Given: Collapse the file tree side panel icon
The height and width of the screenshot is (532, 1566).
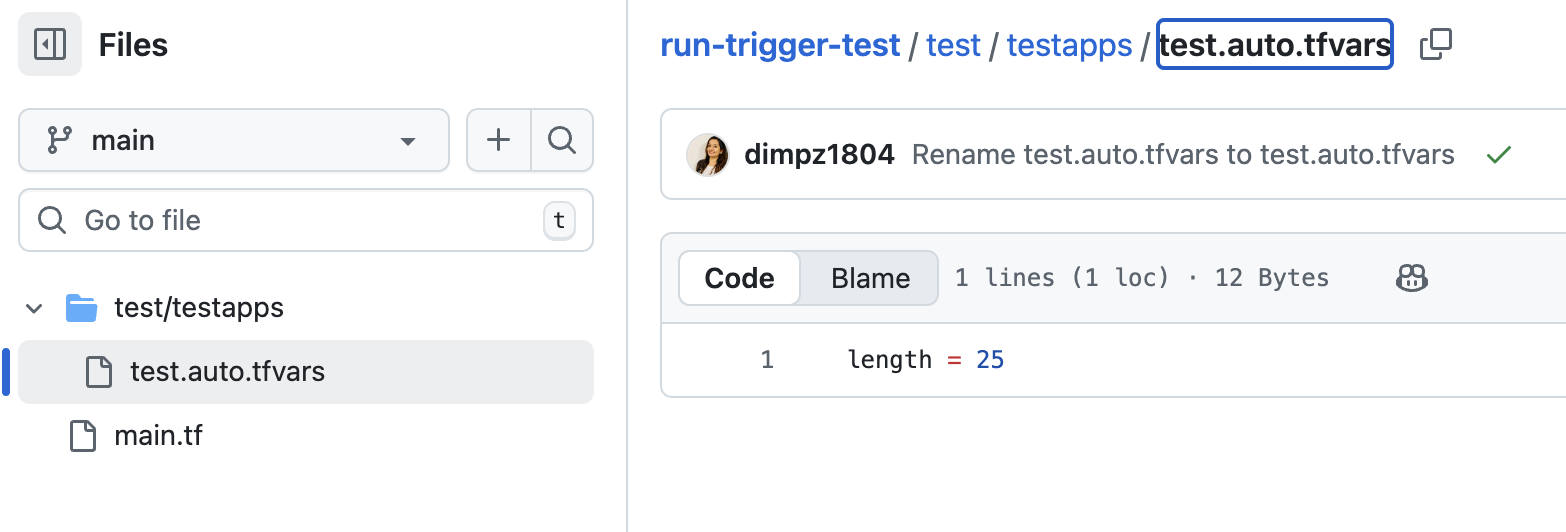Looking at the screenshot, I should coord(49,44).
